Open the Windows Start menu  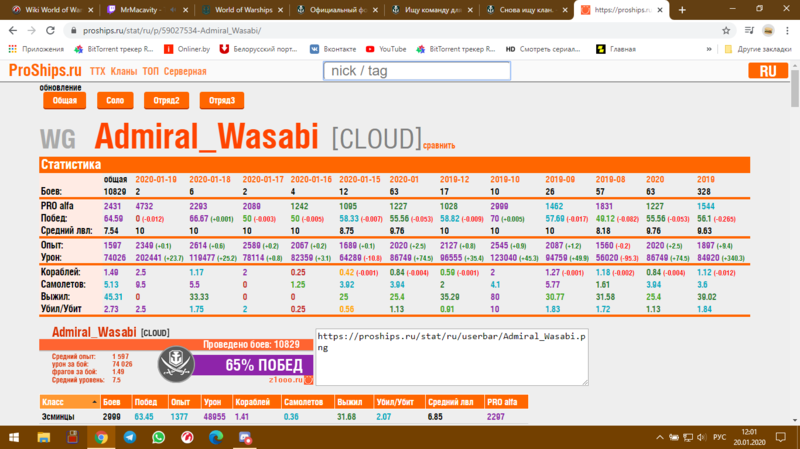tap(14, 437)
